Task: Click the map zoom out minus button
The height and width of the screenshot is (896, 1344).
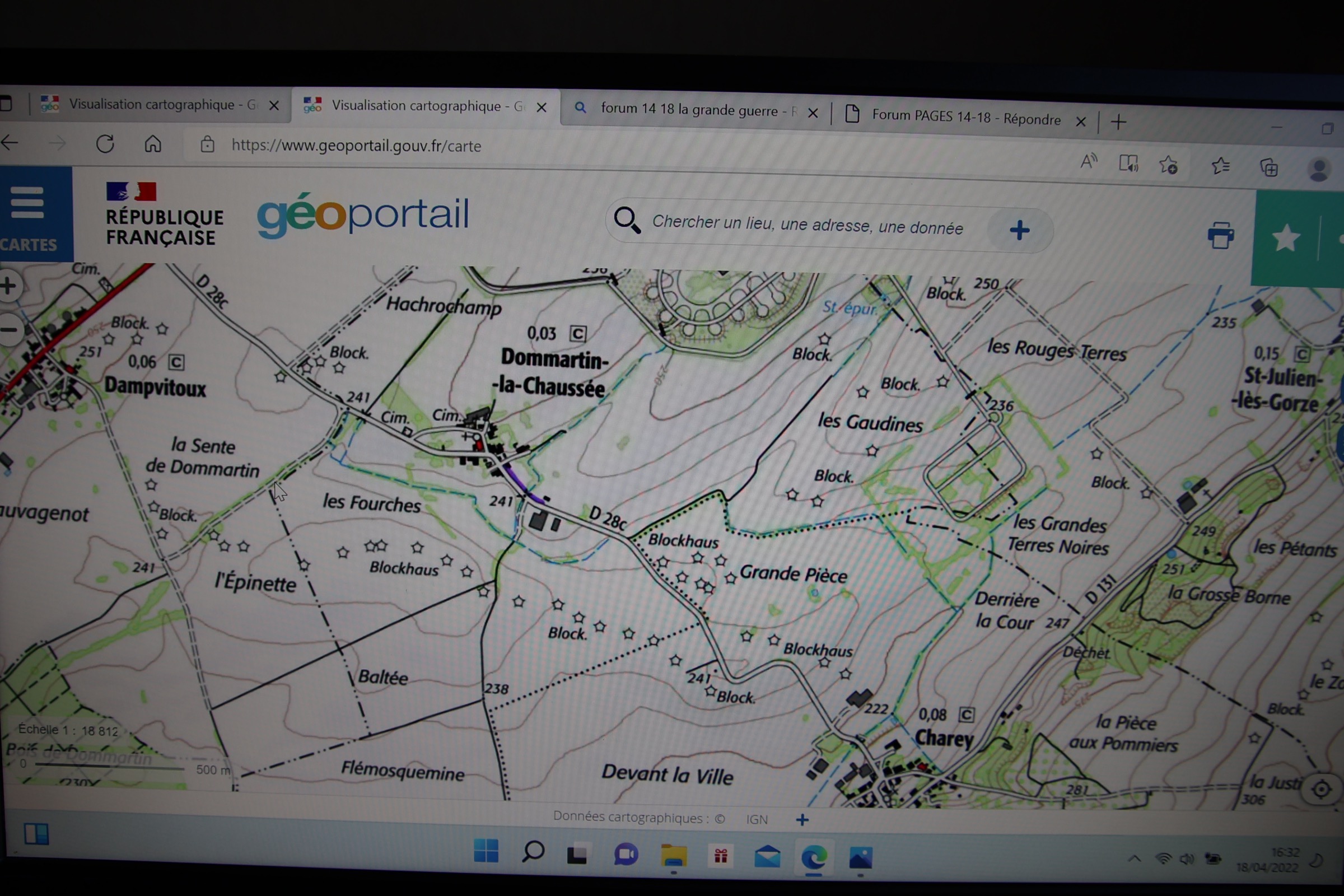Action: tap(9, 330)
